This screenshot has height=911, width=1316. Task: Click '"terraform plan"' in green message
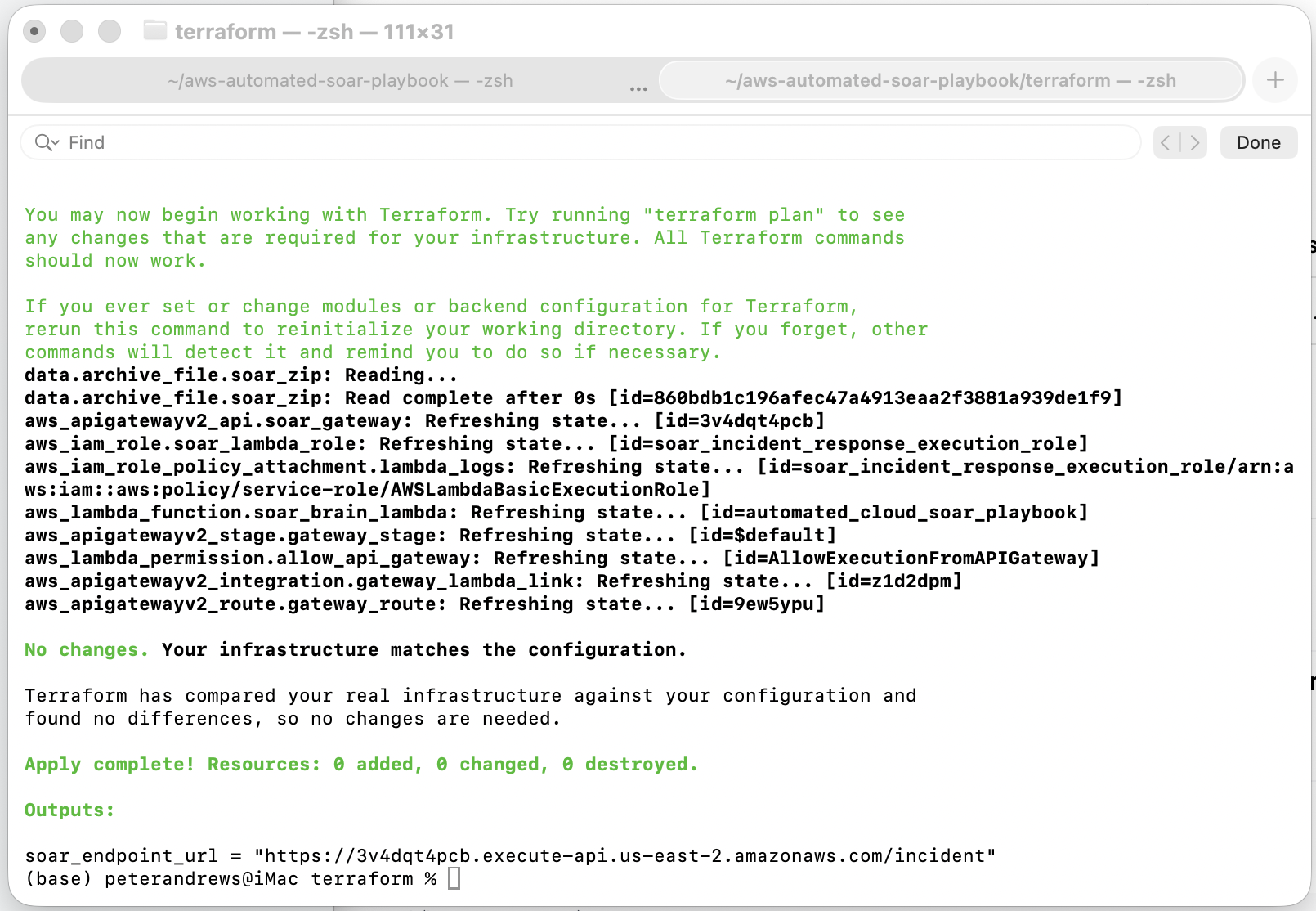click(734, 215)
